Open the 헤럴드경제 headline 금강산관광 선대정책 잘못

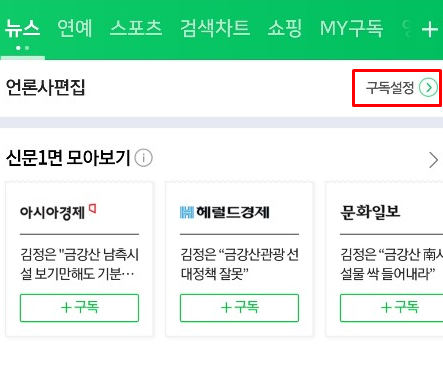pyautogui.click(x=239, y=264)
